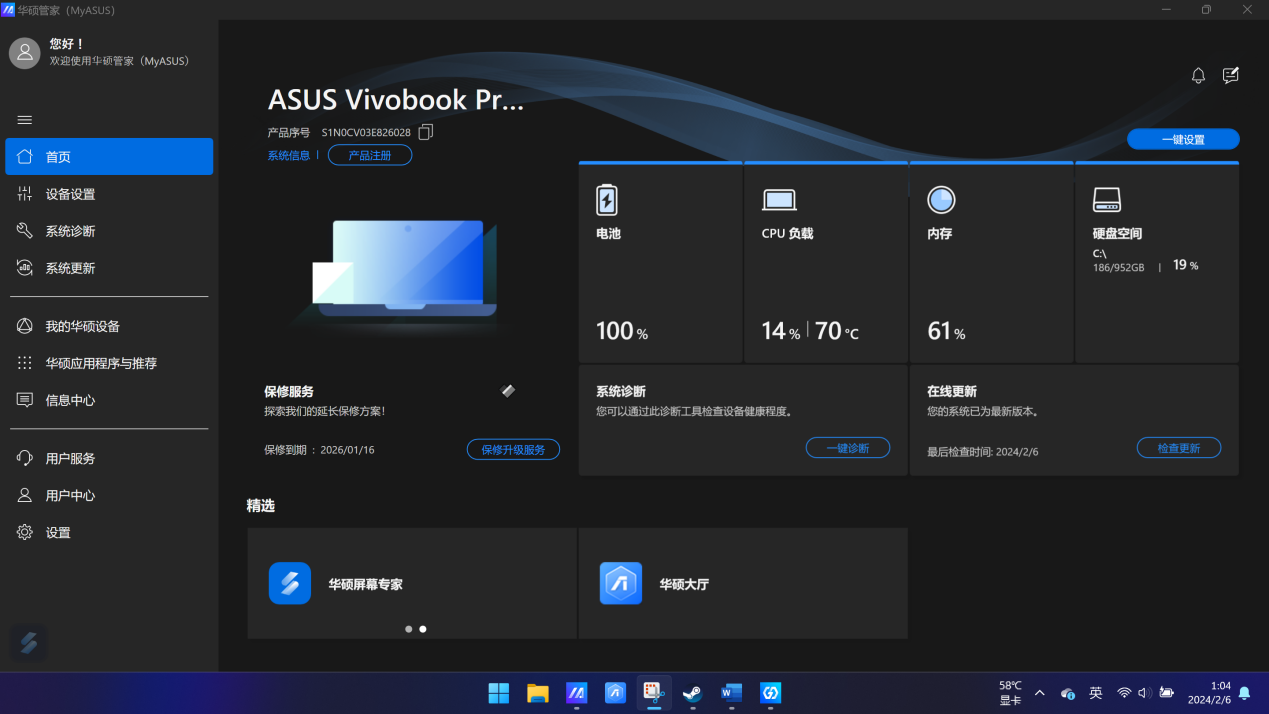Run 一键诊断 system diagnosis

pyautogui.click(x=847, y=447)
